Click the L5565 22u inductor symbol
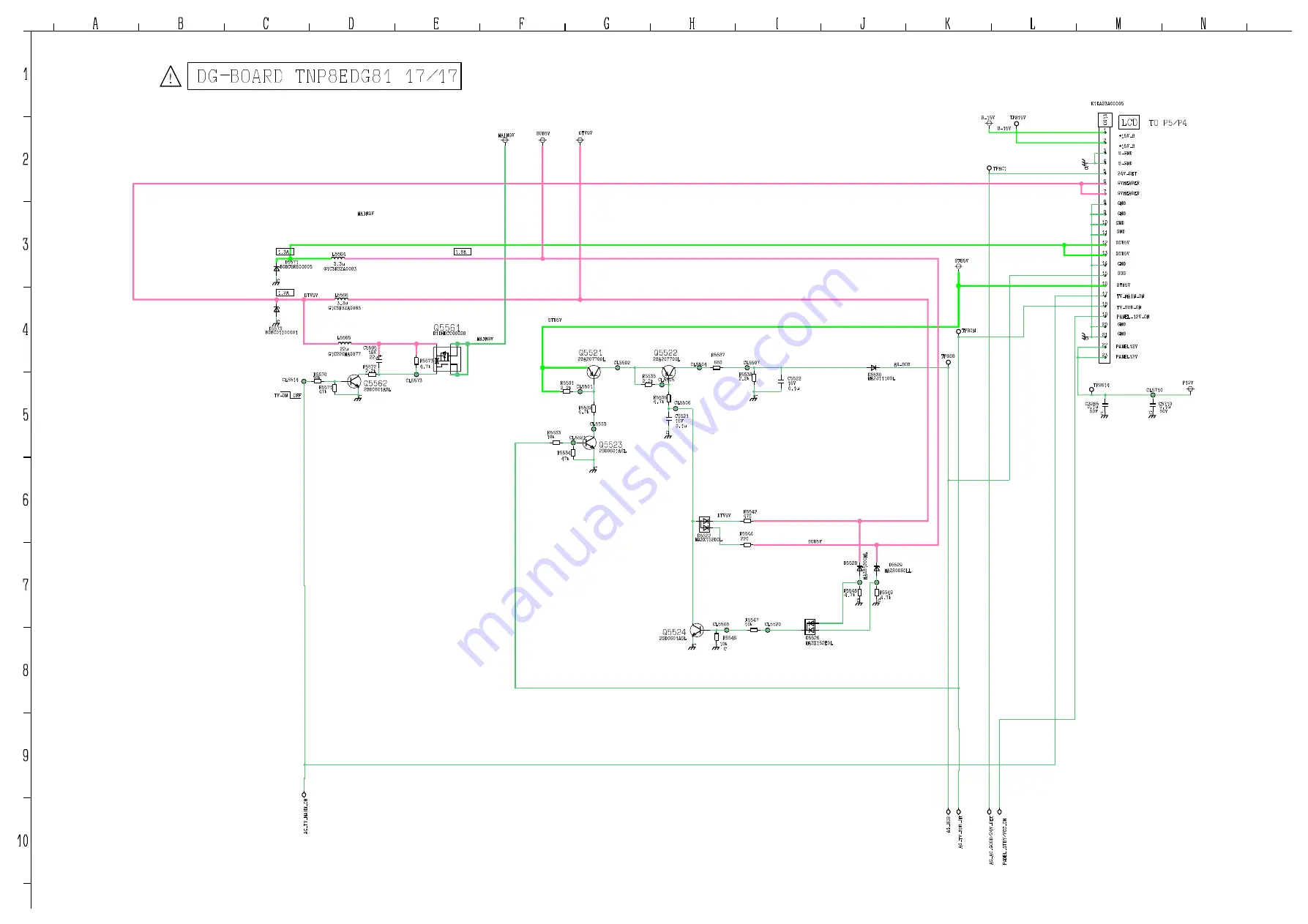 344,342
